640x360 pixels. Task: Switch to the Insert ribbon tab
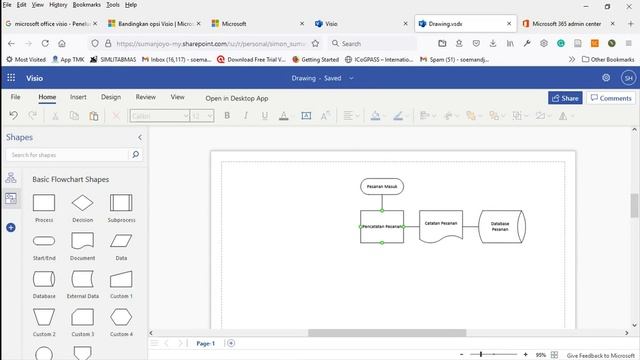(x=78, y=97)
